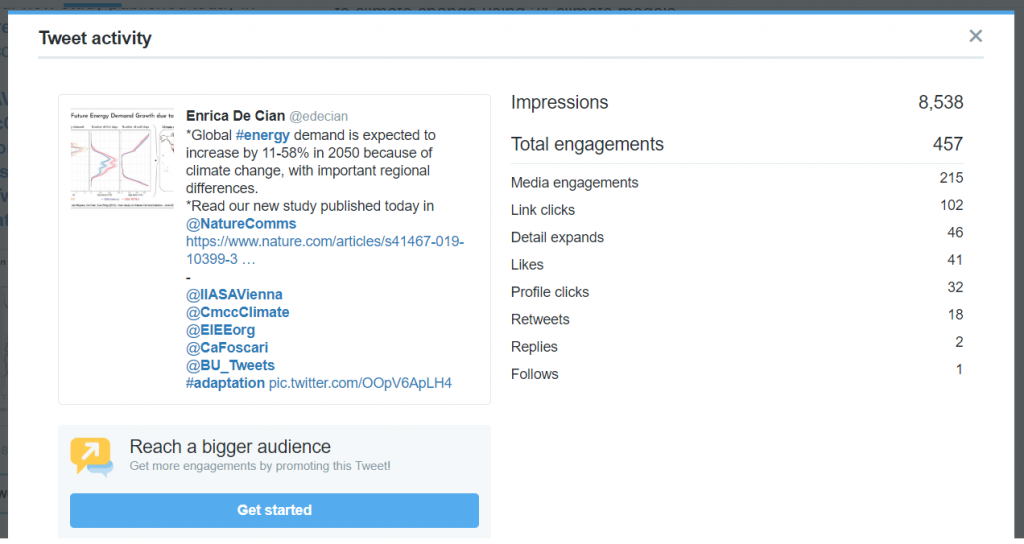Image resolution: width=1024 pixels, height=544 pixels.
Task: Click the promote Tweet arrow icon
Action: coord(91,456)
